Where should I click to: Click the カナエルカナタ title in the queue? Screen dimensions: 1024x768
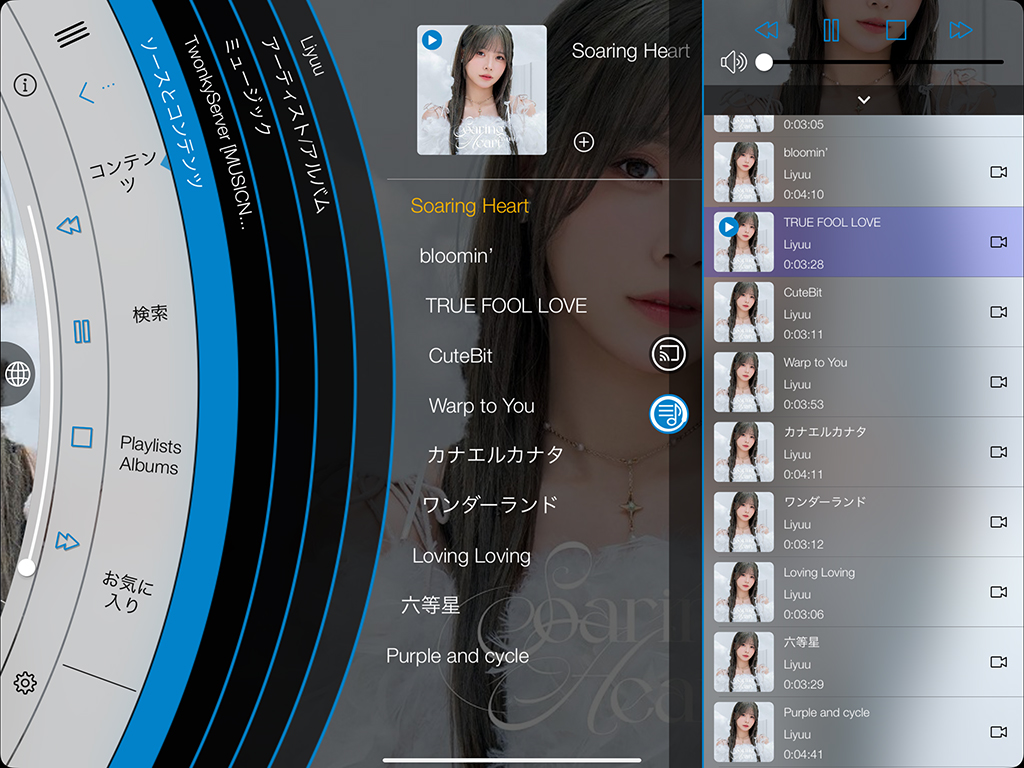pyautogui.click(x=825, y=432)
